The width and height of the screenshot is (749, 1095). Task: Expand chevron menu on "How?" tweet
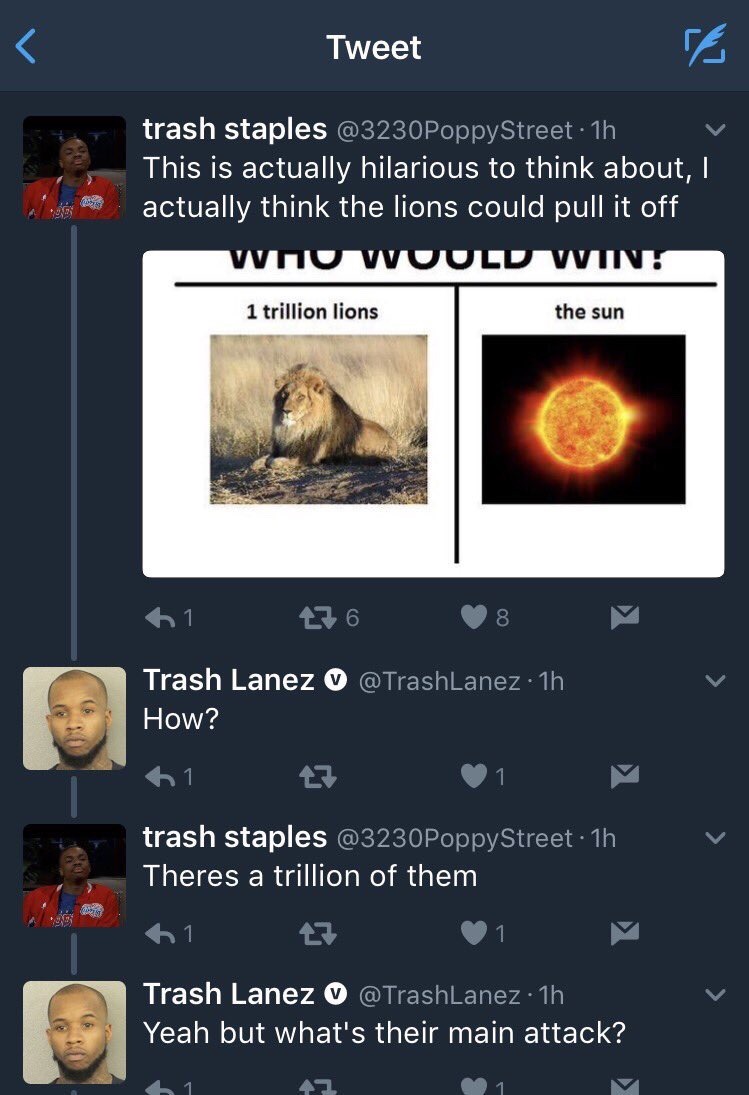click(715, 680)
